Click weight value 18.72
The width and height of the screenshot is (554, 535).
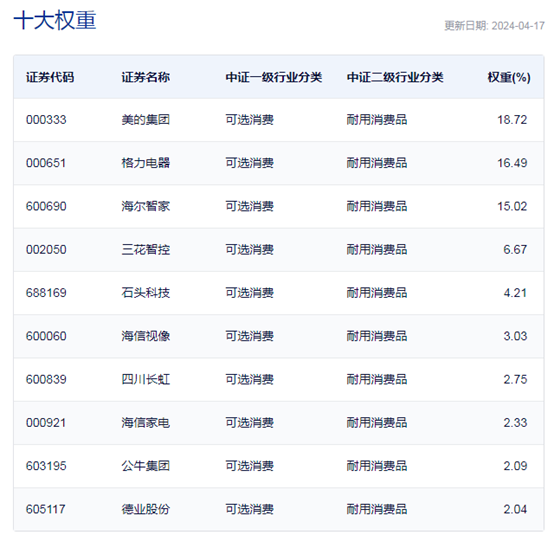(x=512, y=120)
